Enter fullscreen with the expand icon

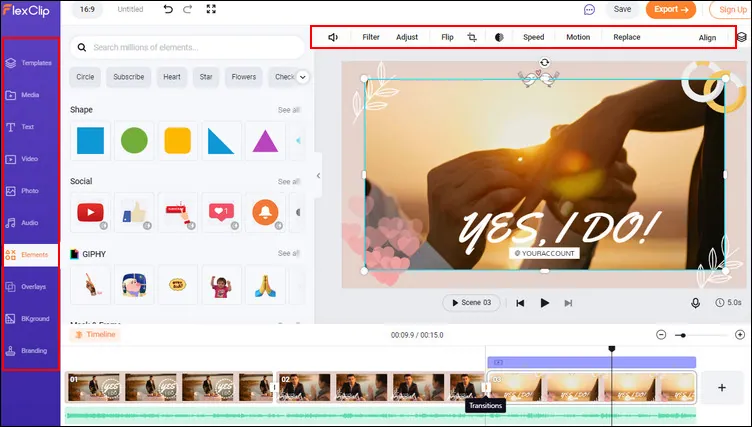point(211,9)
